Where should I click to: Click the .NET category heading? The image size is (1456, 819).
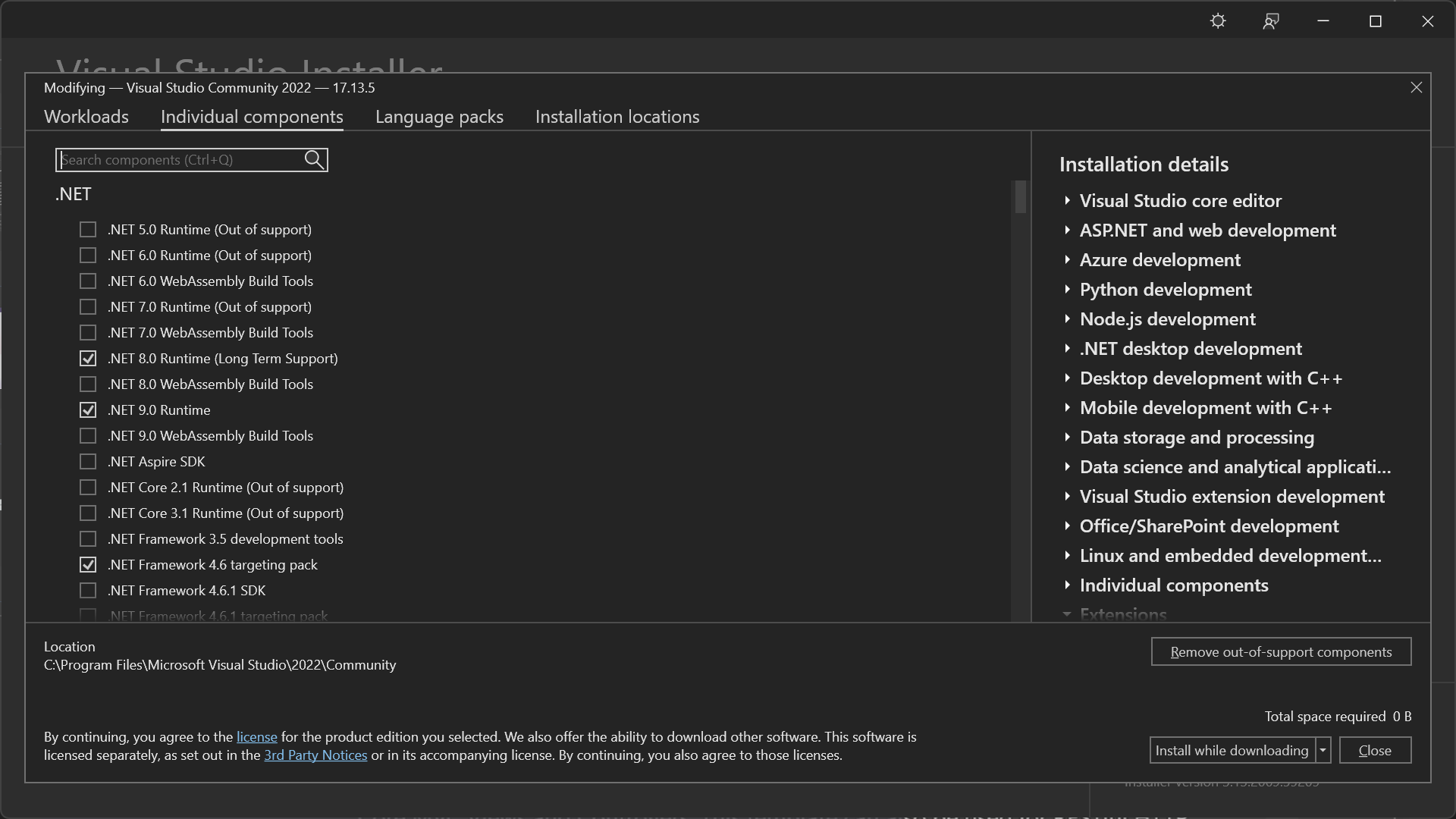(x=73, y=194)
